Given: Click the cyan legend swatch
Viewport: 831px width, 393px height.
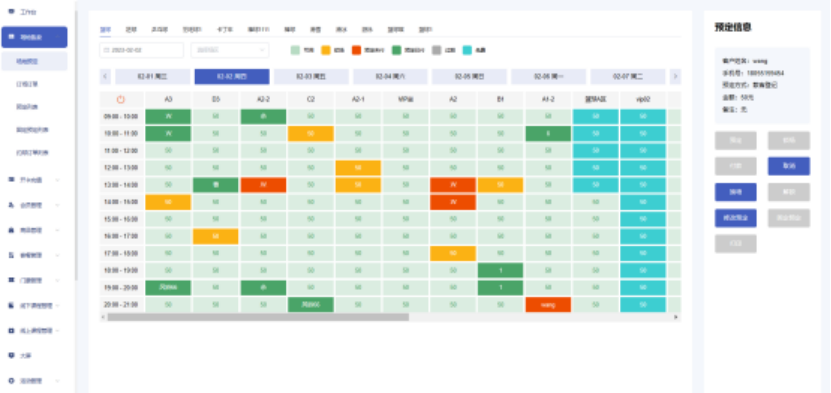Looking at the screenshot, I should [x=467, y=50].
